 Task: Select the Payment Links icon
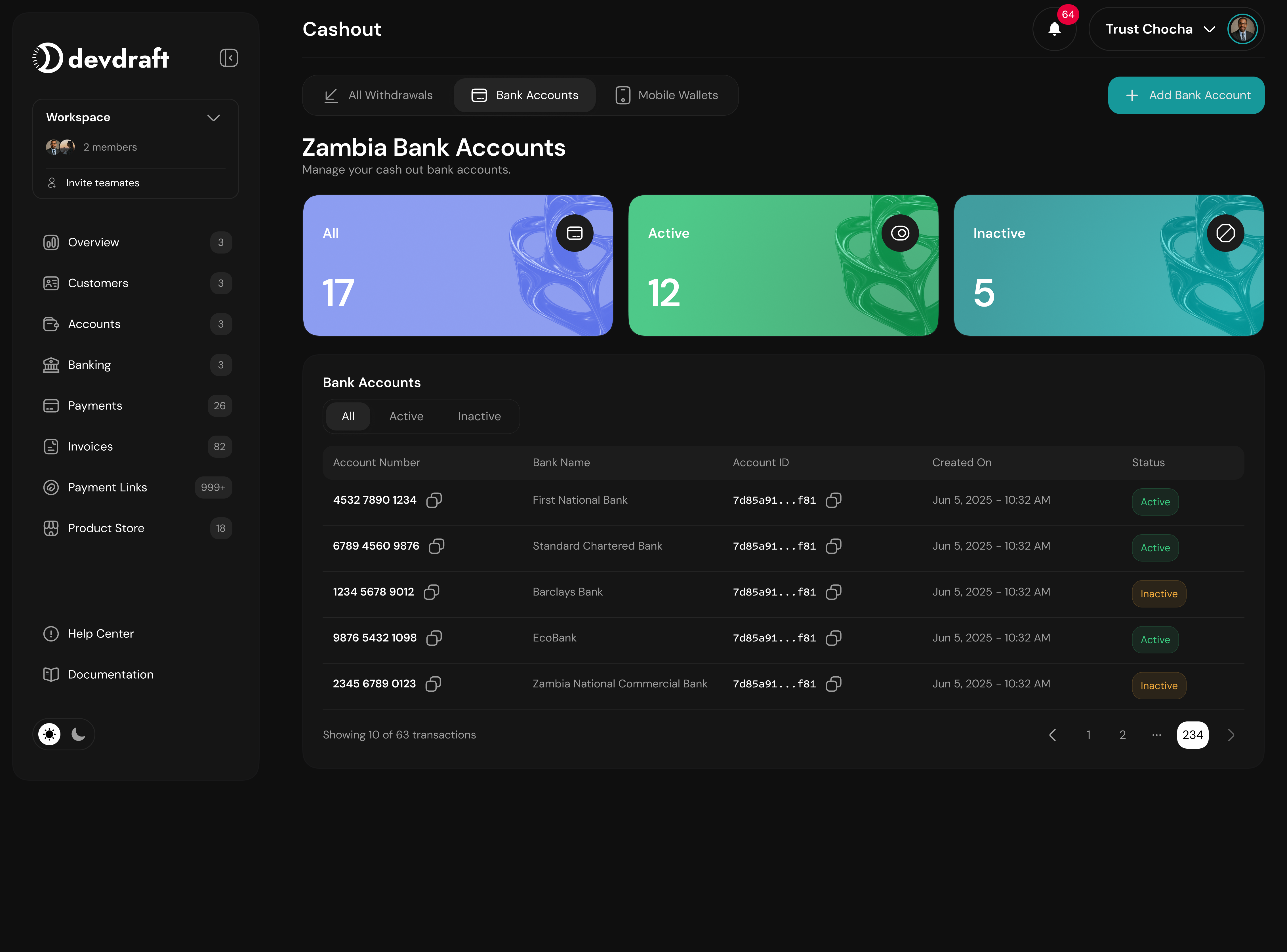click(x=51, y=487)
